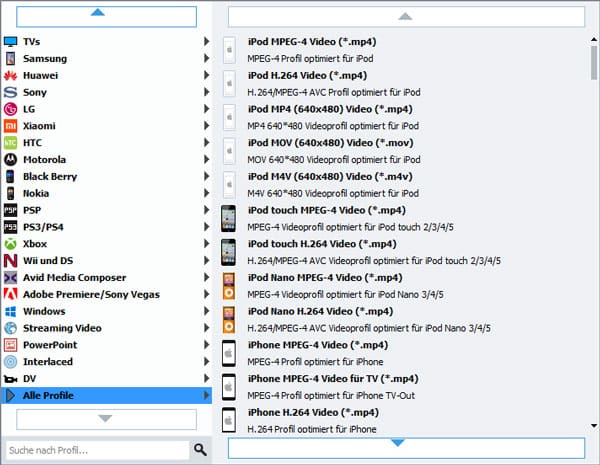This screenshot has height=465, width=600.
Task: Click the profile list vertical scrollbar thumb
Action: click(x=594, y=63)
